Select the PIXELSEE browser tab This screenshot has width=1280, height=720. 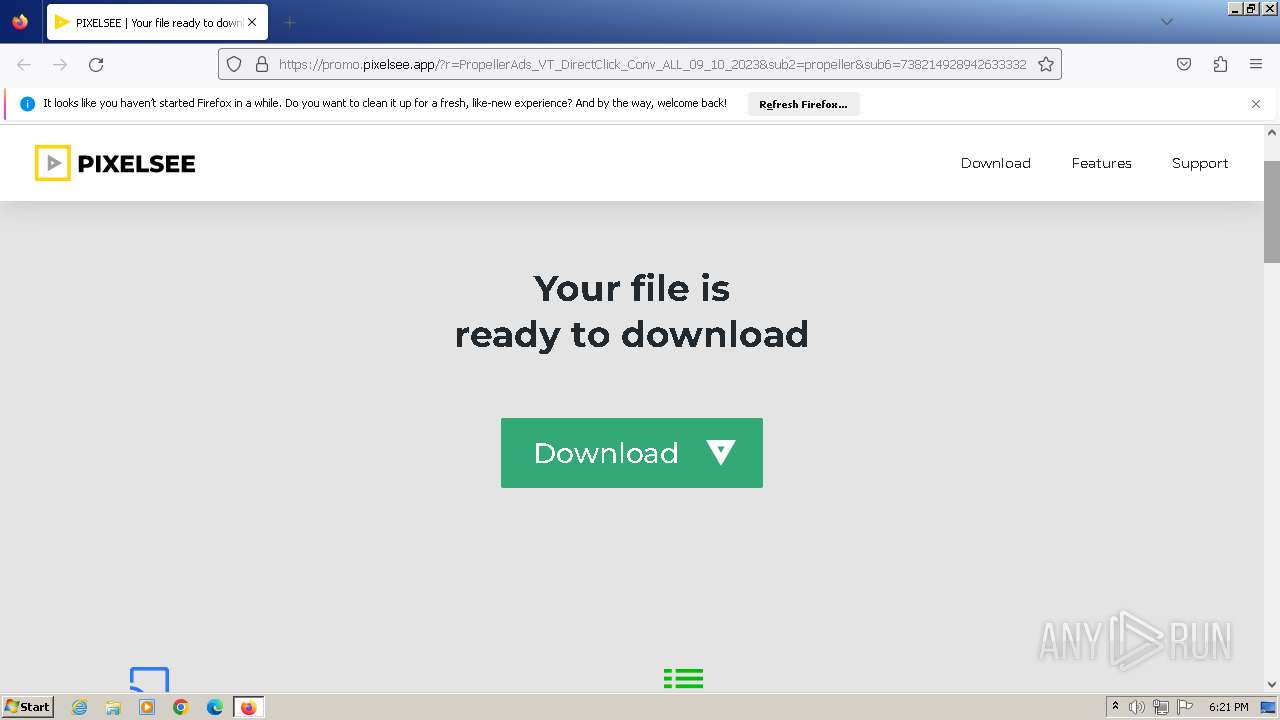click(x=157, y=22)
